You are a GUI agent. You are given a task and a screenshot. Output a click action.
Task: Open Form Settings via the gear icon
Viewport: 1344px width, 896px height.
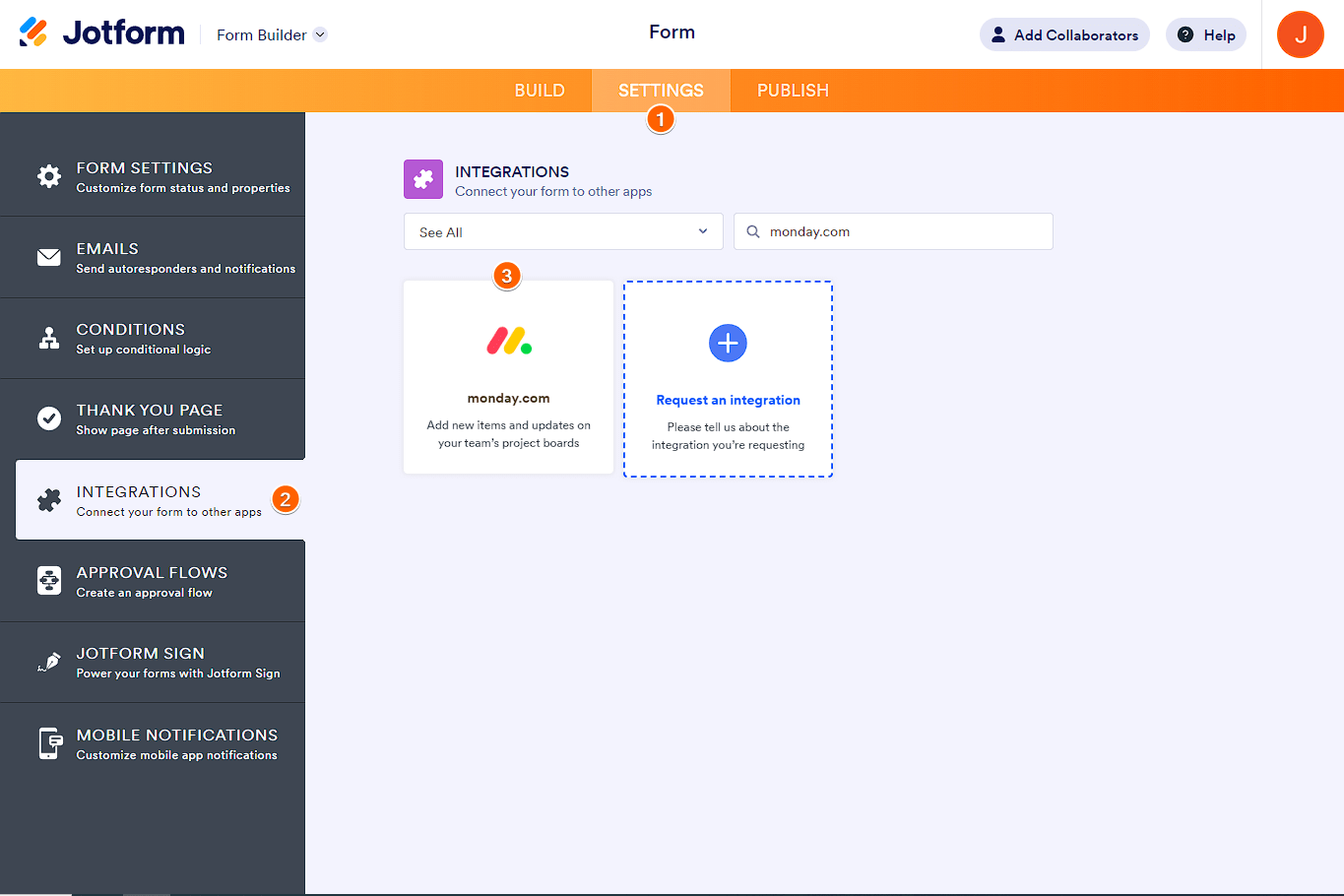click(x=49, y=175)
